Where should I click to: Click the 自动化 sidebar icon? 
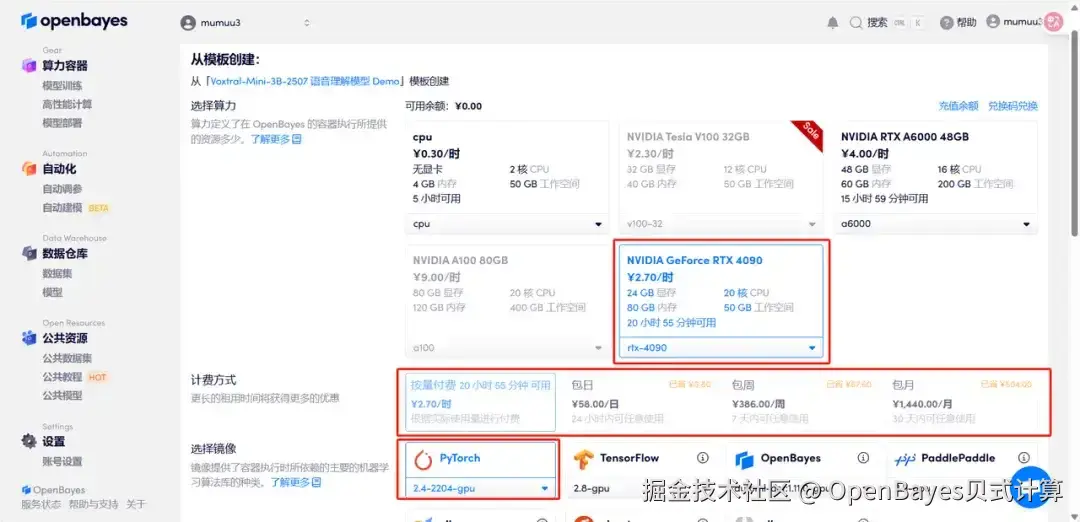coord(28,169)
